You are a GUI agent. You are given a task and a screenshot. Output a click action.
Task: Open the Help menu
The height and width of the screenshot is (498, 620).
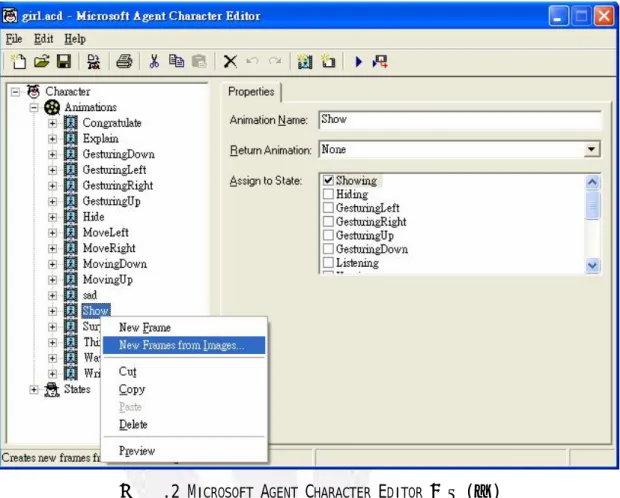(75, 39)
